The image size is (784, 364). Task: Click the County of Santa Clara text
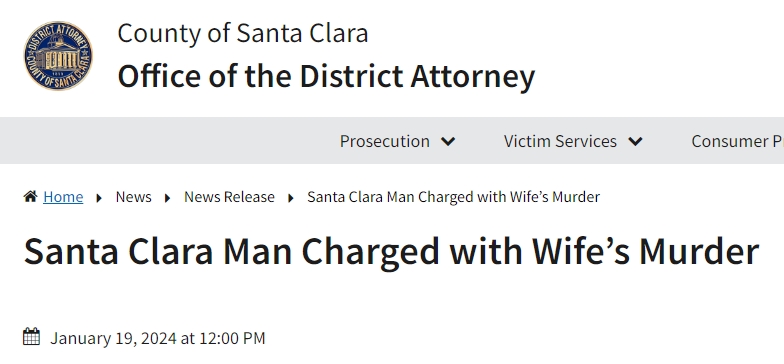click(x=243, y=34)
